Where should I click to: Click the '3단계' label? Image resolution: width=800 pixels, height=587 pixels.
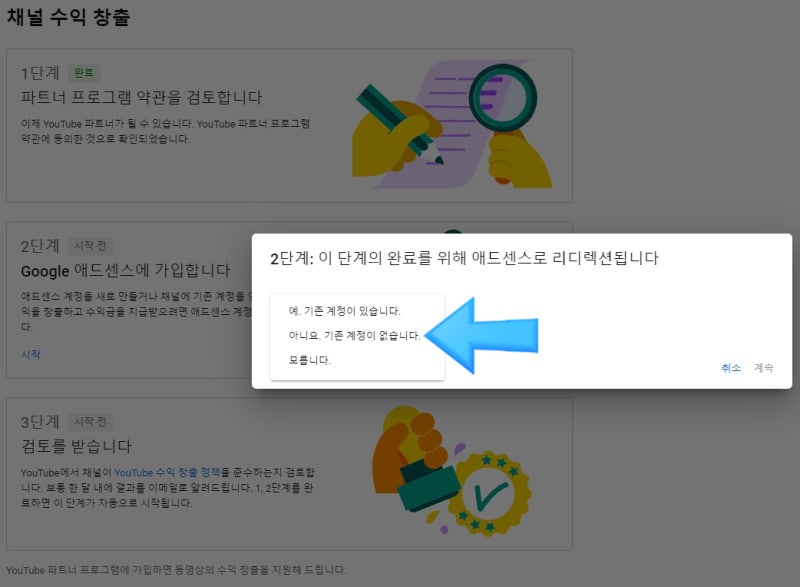(40, 422)
